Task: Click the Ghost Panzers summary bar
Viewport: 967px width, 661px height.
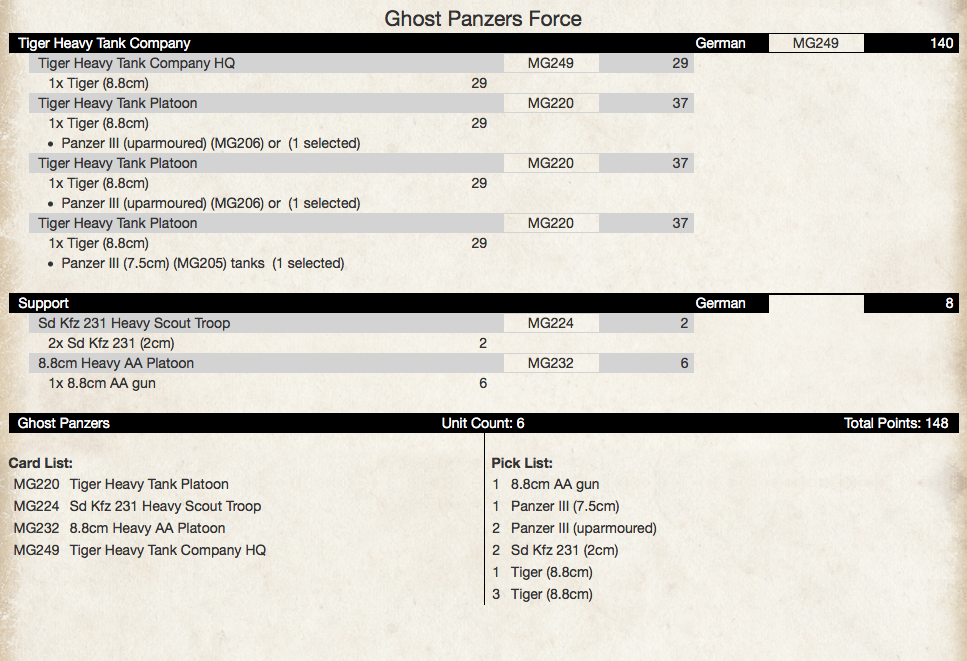Action: [484, 423]
